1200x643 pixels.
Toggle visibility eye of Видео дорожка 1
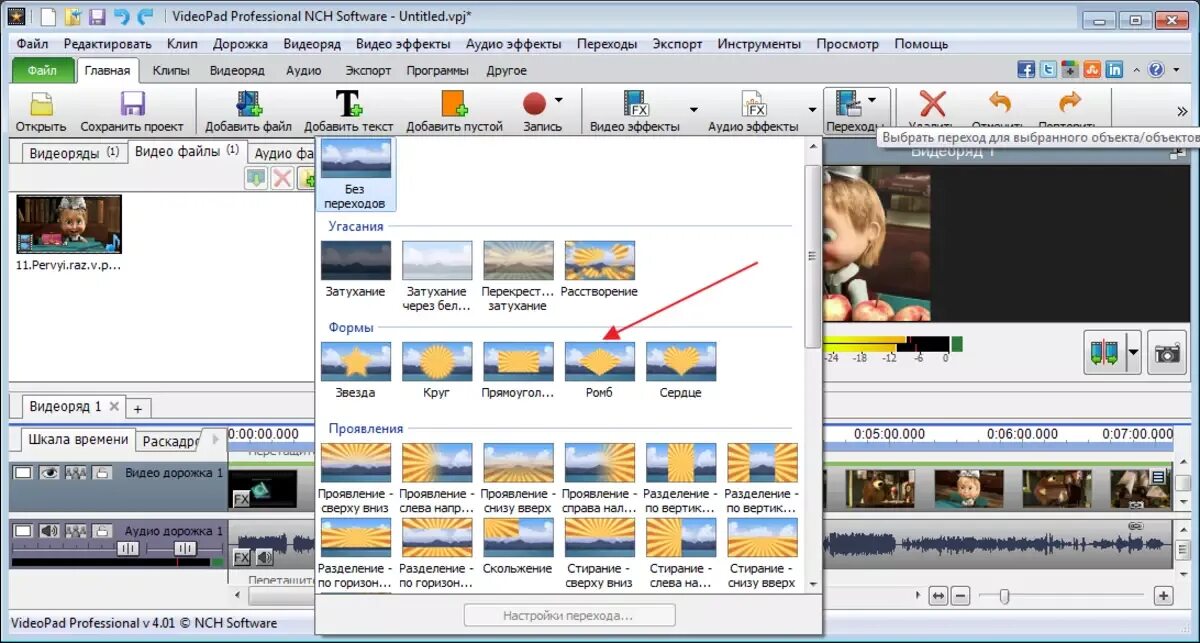[x=47, y=473]
